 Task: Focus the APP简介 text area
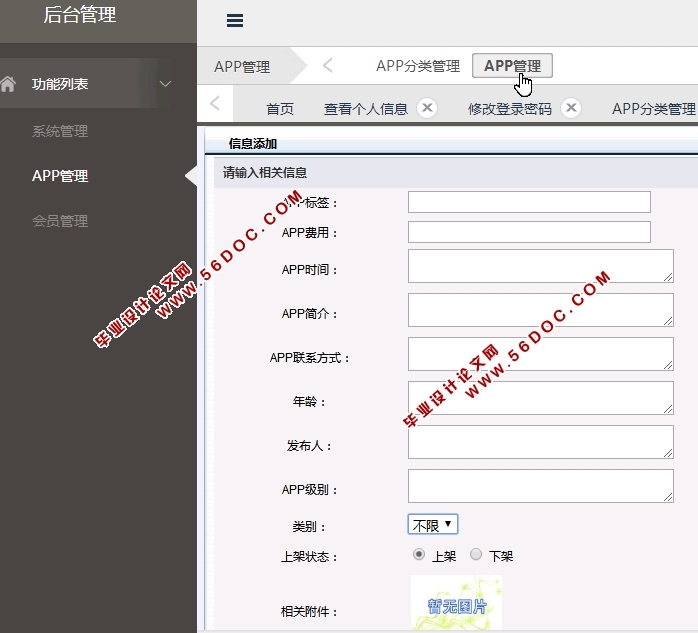click(x=541, y=310)
